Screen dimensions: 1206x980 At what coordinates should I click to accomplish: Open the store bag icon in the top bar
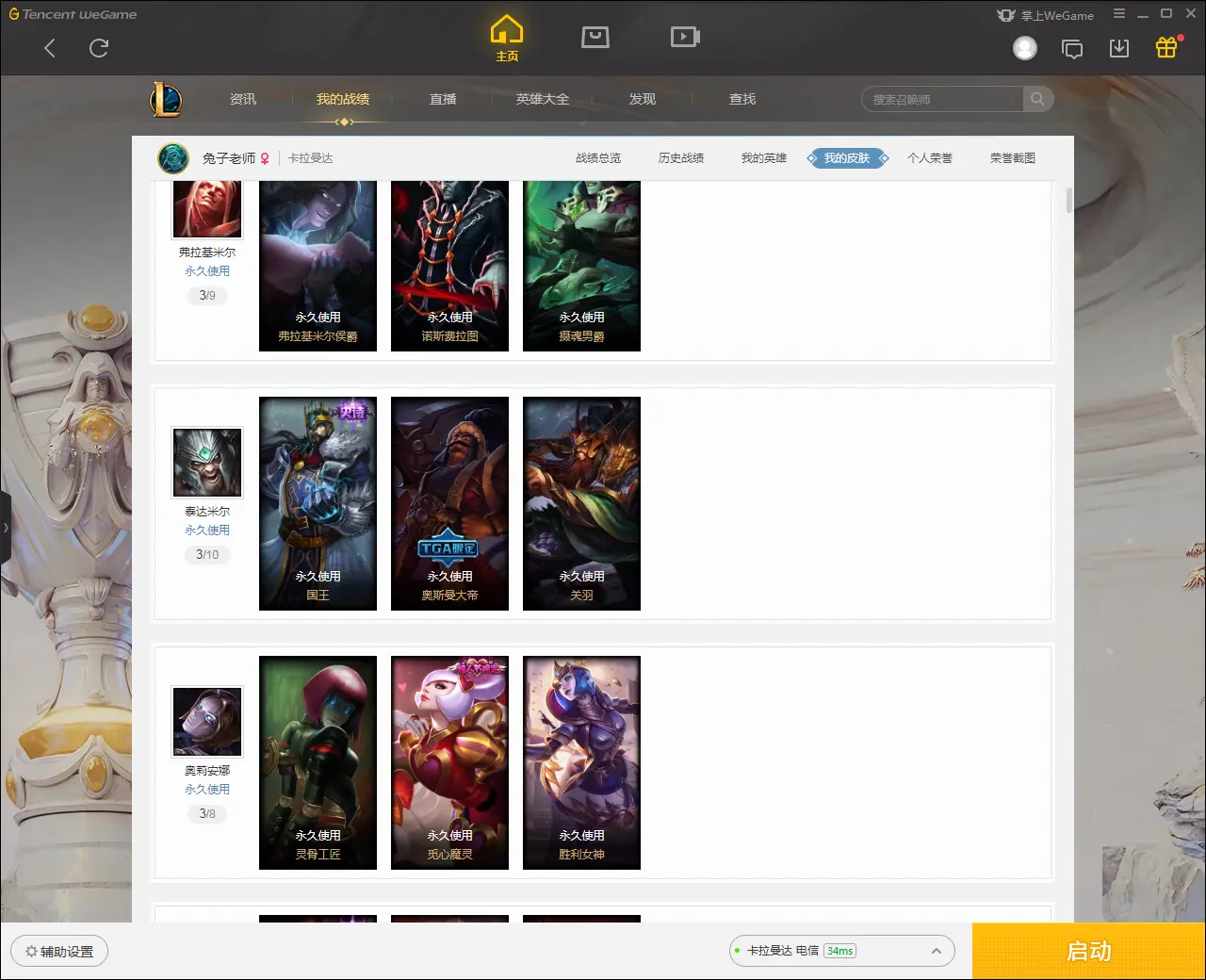click(595, 37)
